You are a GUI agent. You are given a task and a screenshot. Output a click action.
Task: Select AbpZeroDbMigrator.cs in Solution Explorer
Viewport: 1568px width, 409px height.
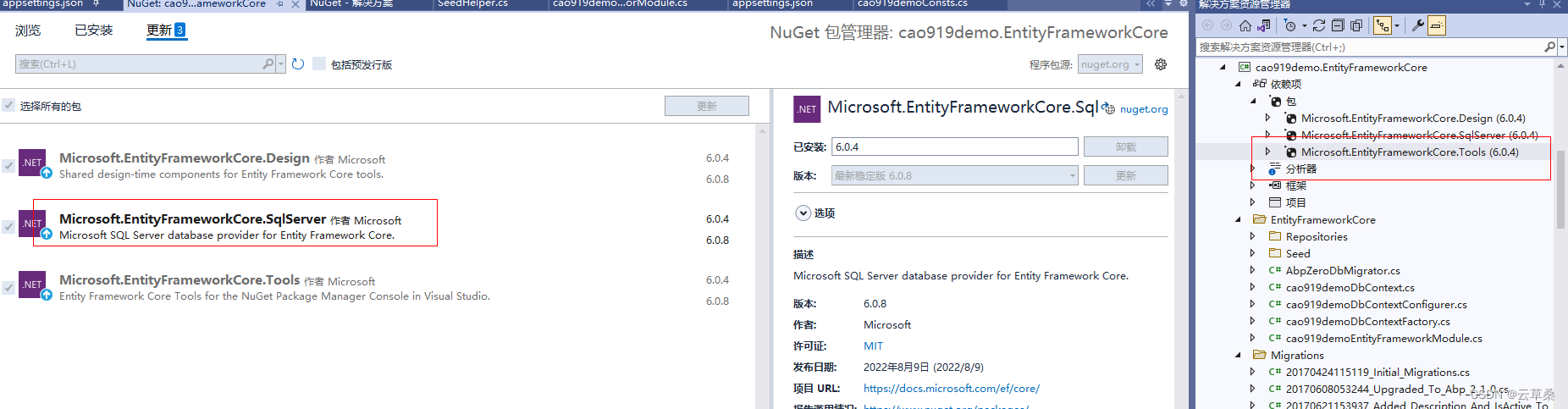1343,270
